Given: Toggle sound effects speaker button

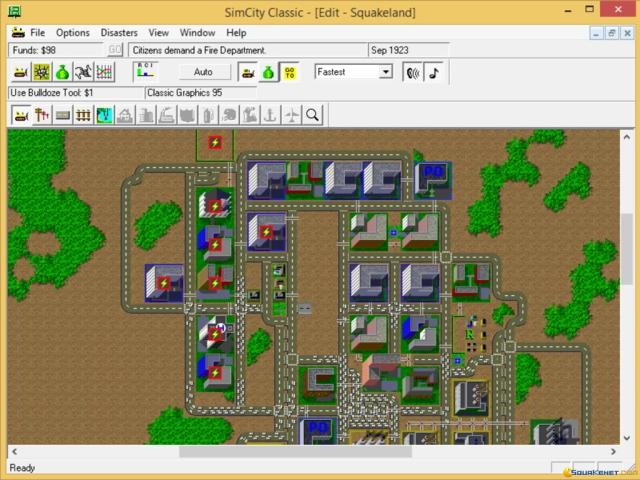Looking at the screenshot, I should tap(413, 72).
